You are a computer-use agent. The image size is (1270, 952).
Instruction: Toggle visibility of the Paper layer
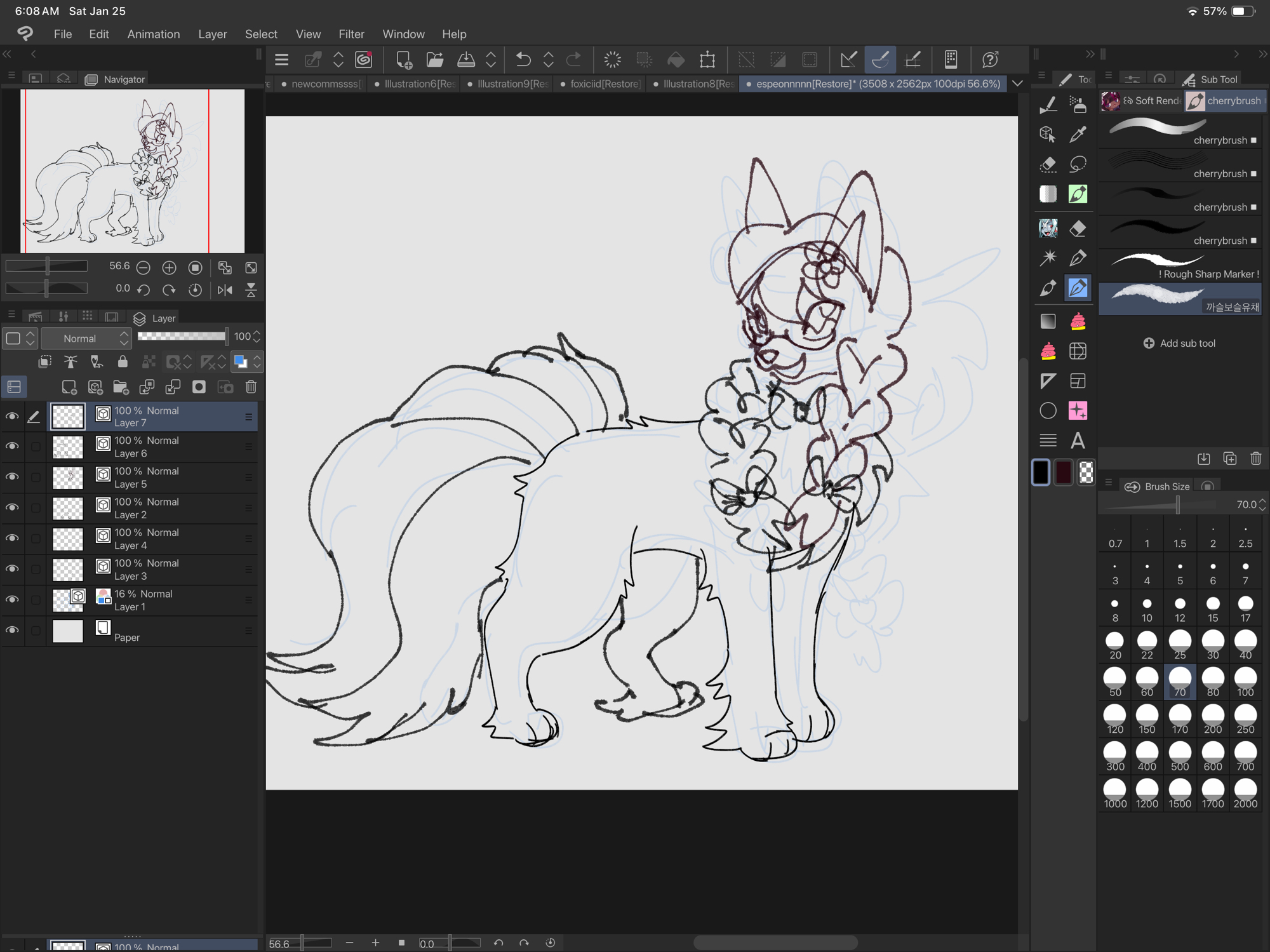[12, 631]
